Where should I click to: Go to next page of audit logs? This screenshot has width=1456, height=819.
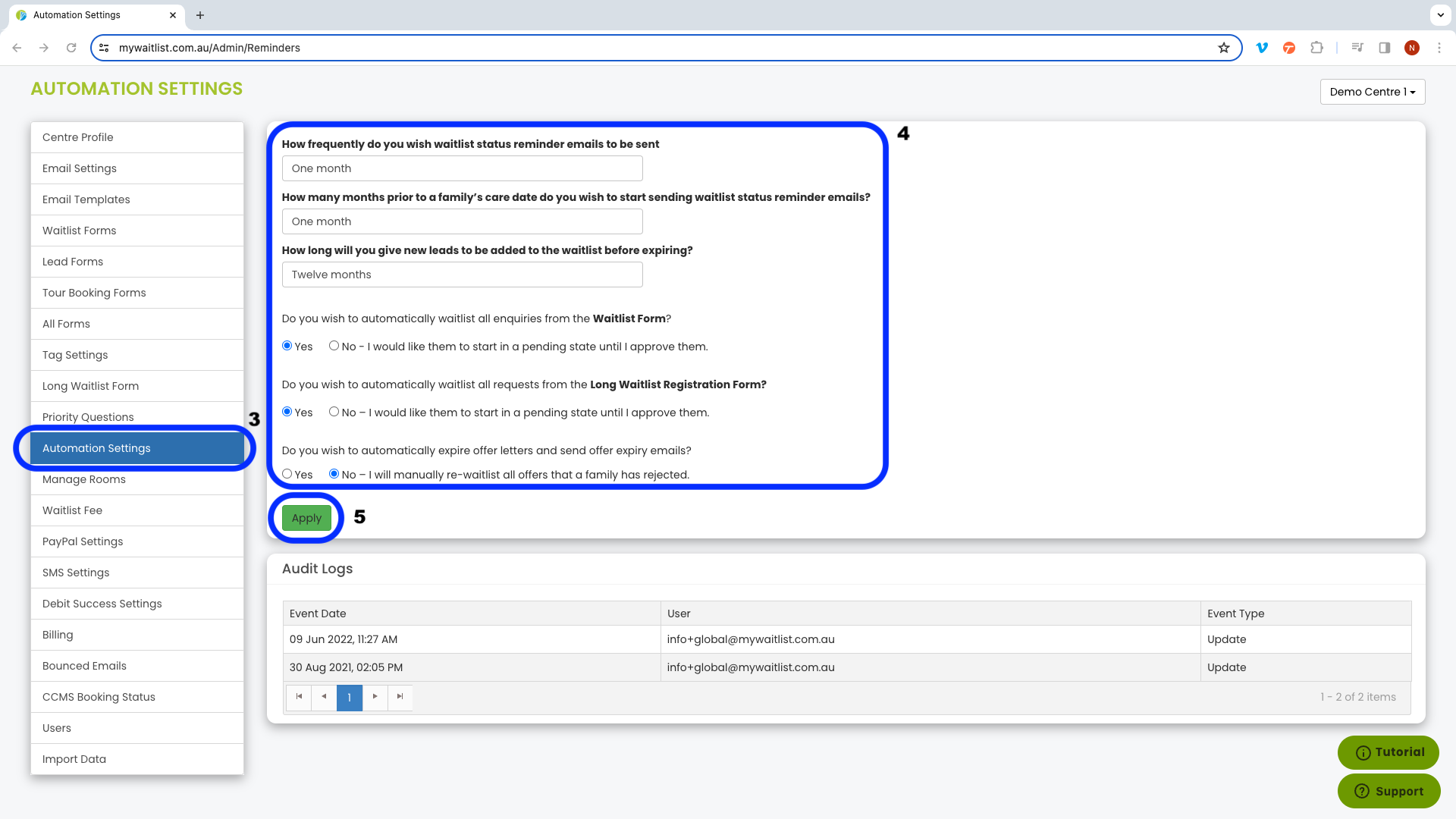375,697
